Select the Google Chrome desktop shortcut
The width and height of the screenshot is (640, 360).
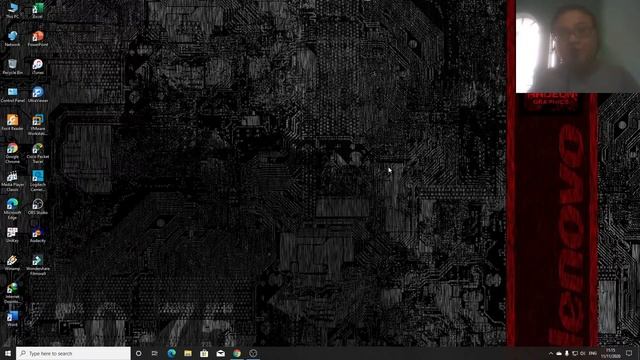tap(13, 153)
